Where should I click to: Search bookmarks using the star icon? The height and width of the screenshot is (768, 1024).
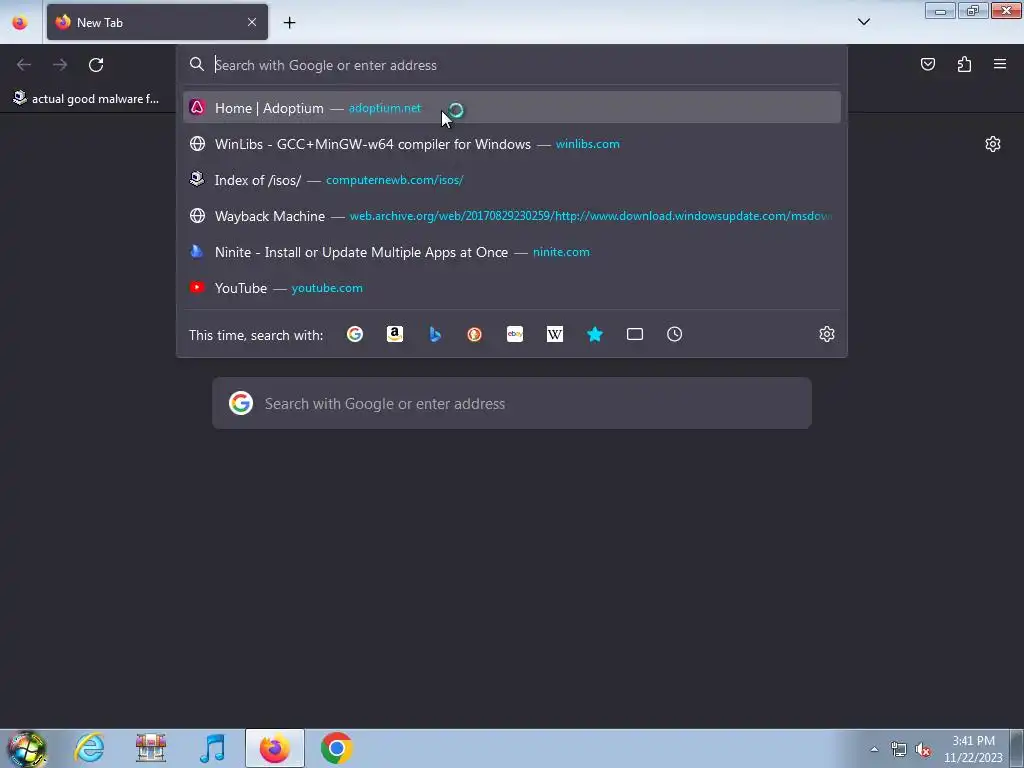(595, 334)
